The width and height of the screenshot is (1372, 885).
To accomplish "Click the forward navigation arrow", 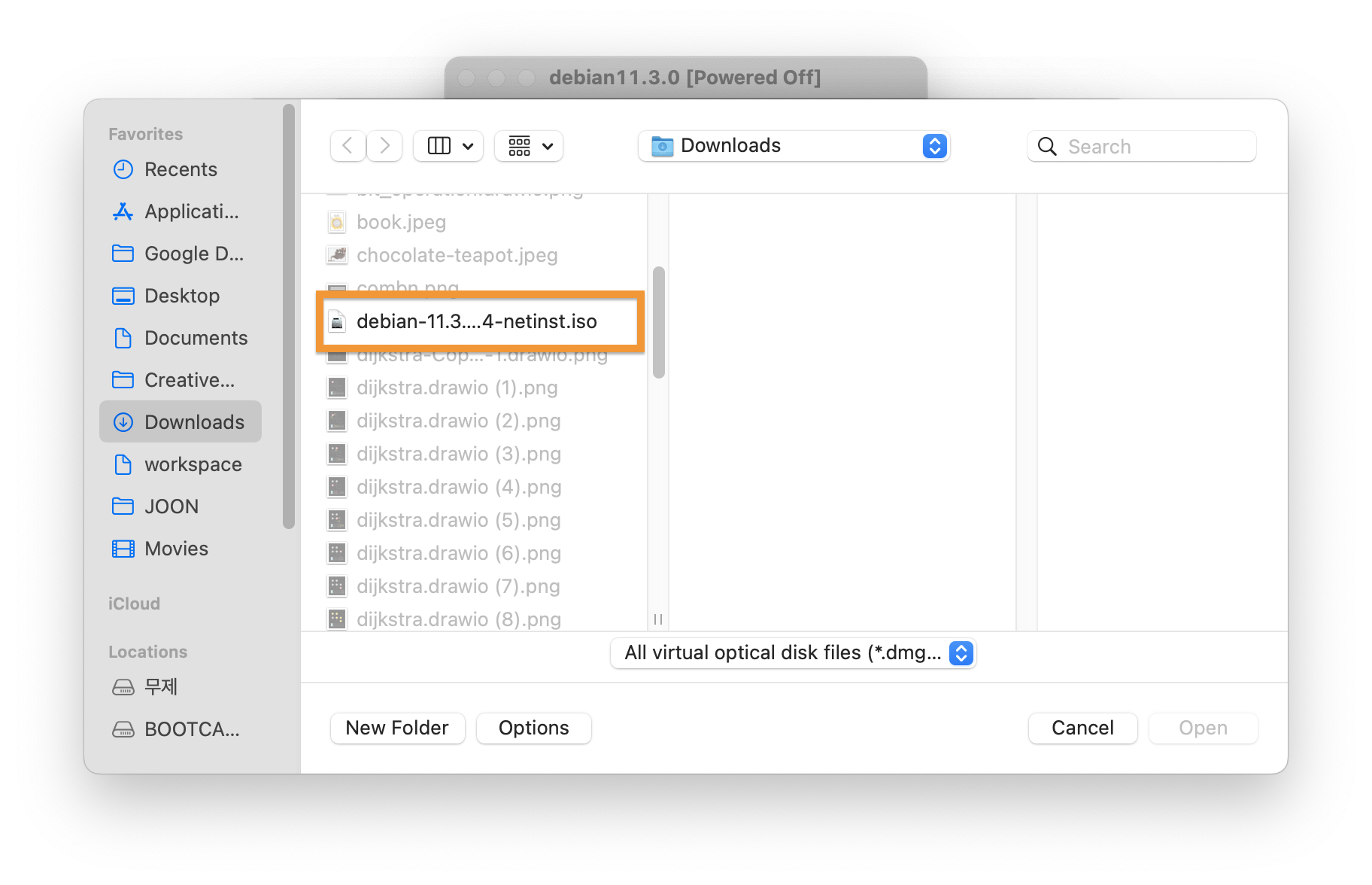I will tap(384, 145).
